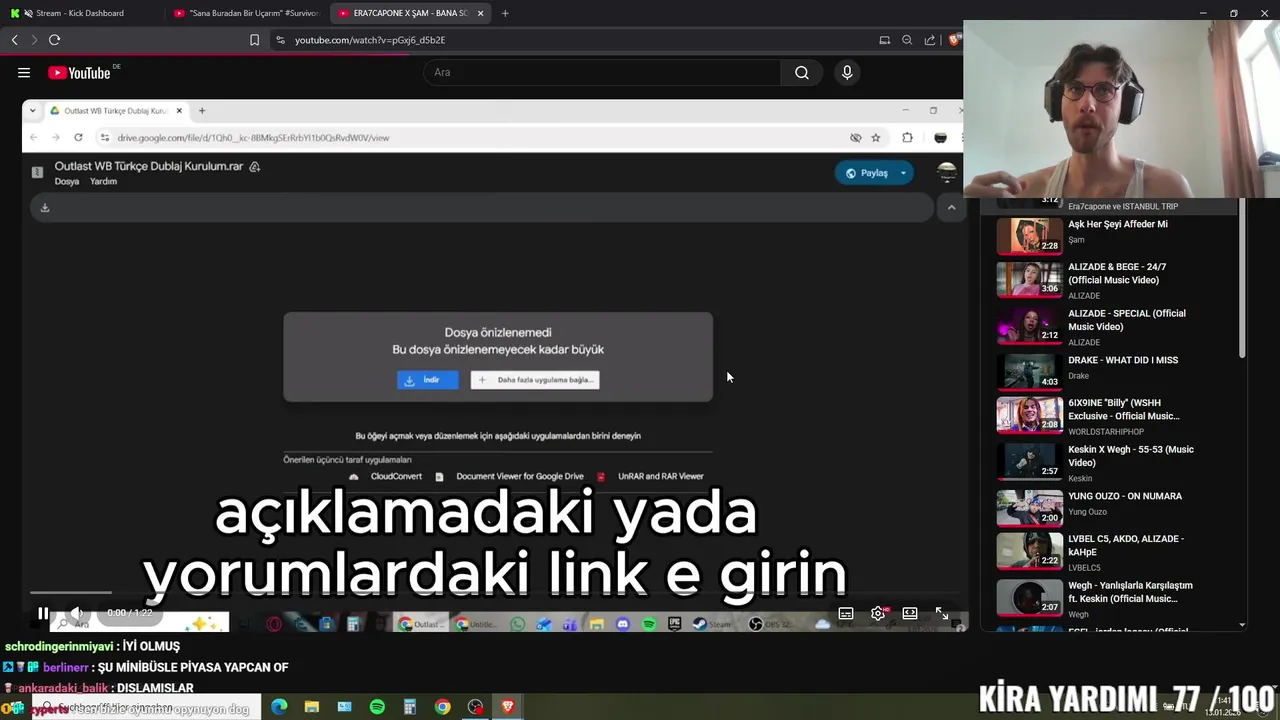Click chat username 'schrodingerinmiyavi'
The width and height of the screenshot is (1280, 720).
point(60,647)
